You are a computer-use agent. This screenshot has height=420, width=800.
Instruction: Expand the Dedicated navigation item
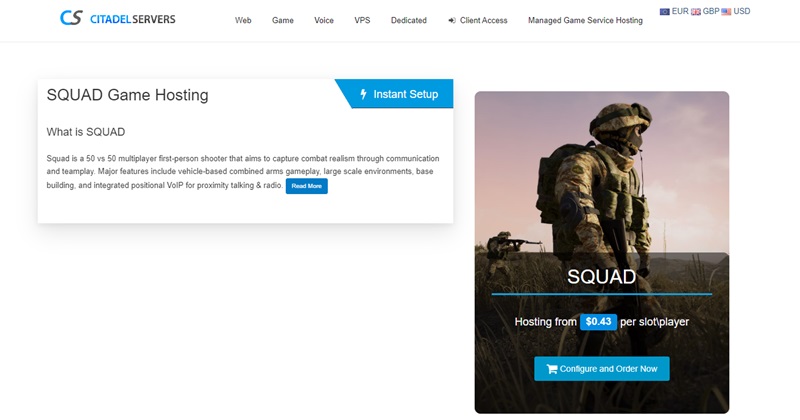click(408, 20)
